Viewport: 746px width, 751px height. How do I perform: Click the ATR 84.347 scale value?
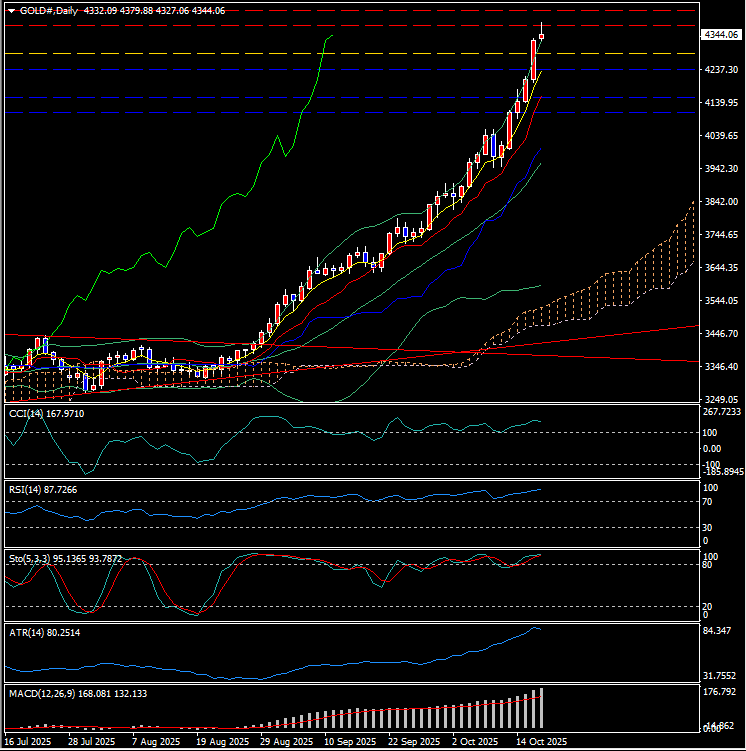[x=720, y=631]
